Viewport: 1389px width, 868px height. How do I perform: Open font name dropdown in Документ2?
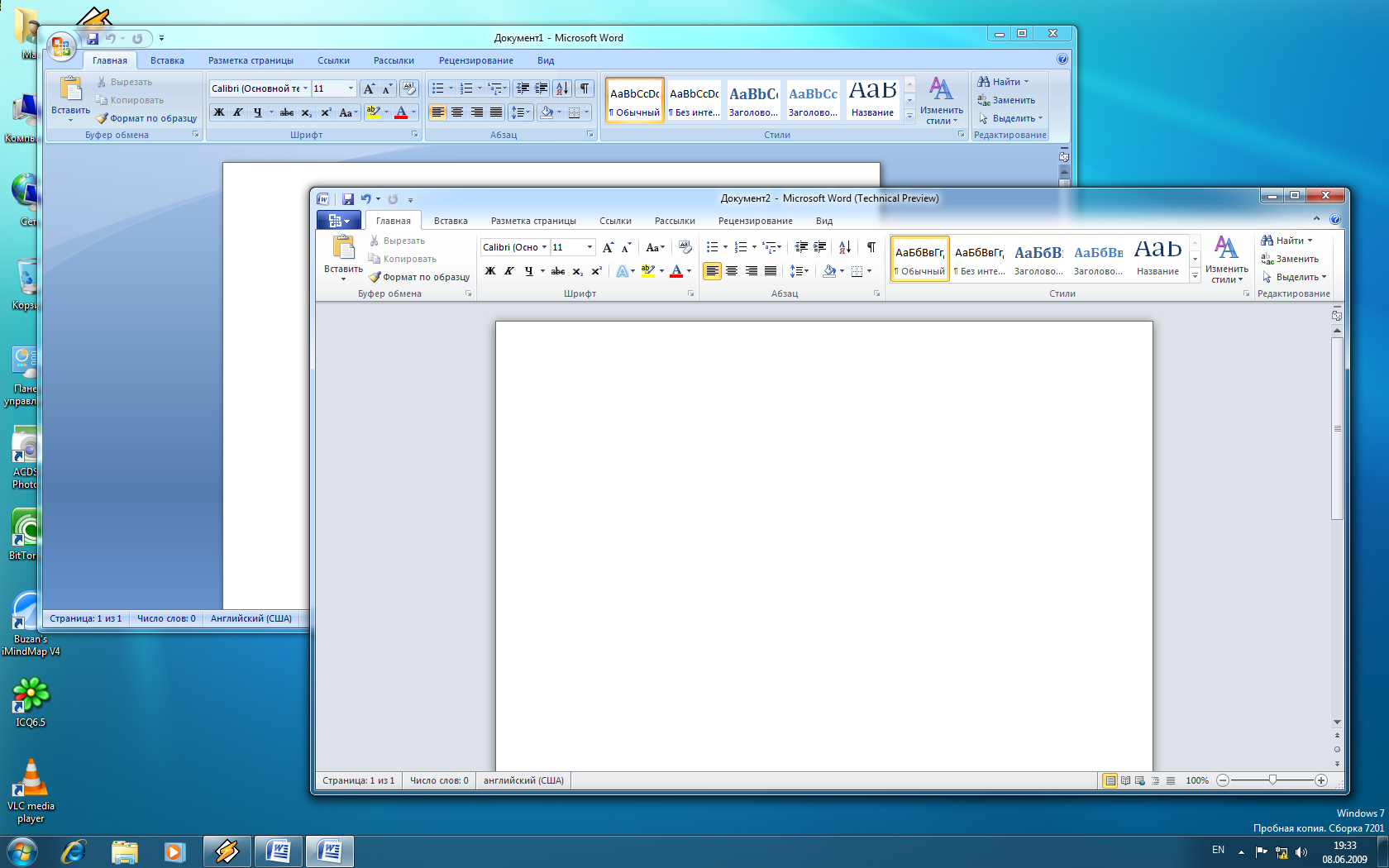(544, 247)
